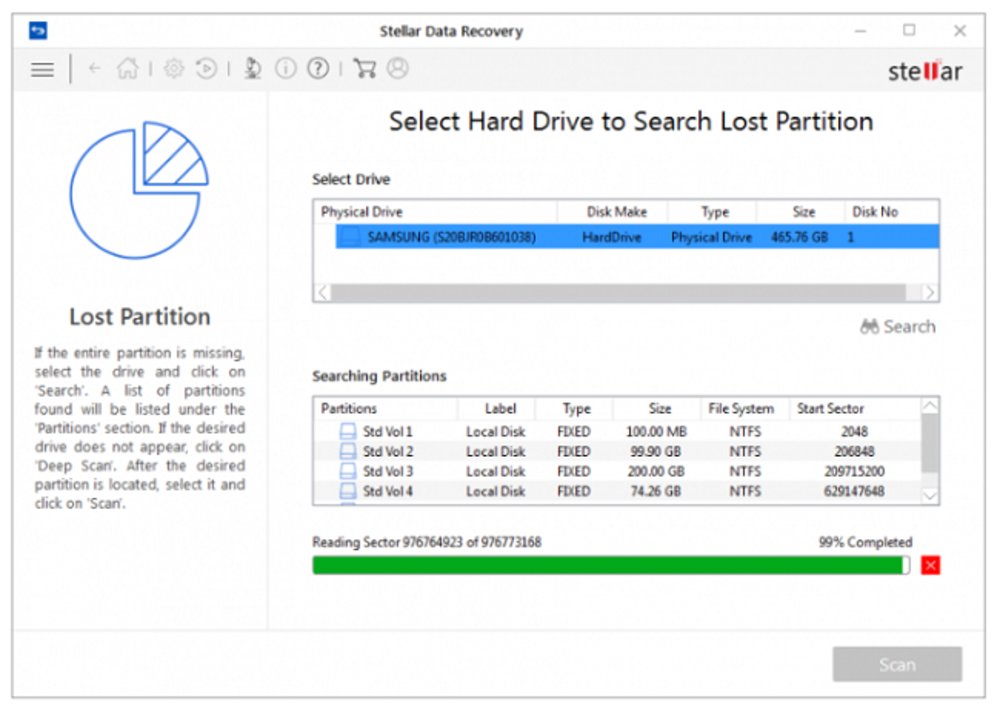The width and height of the screenshot is (1000, 707).
Task: Click the File System column header
Action: [745, 408]
